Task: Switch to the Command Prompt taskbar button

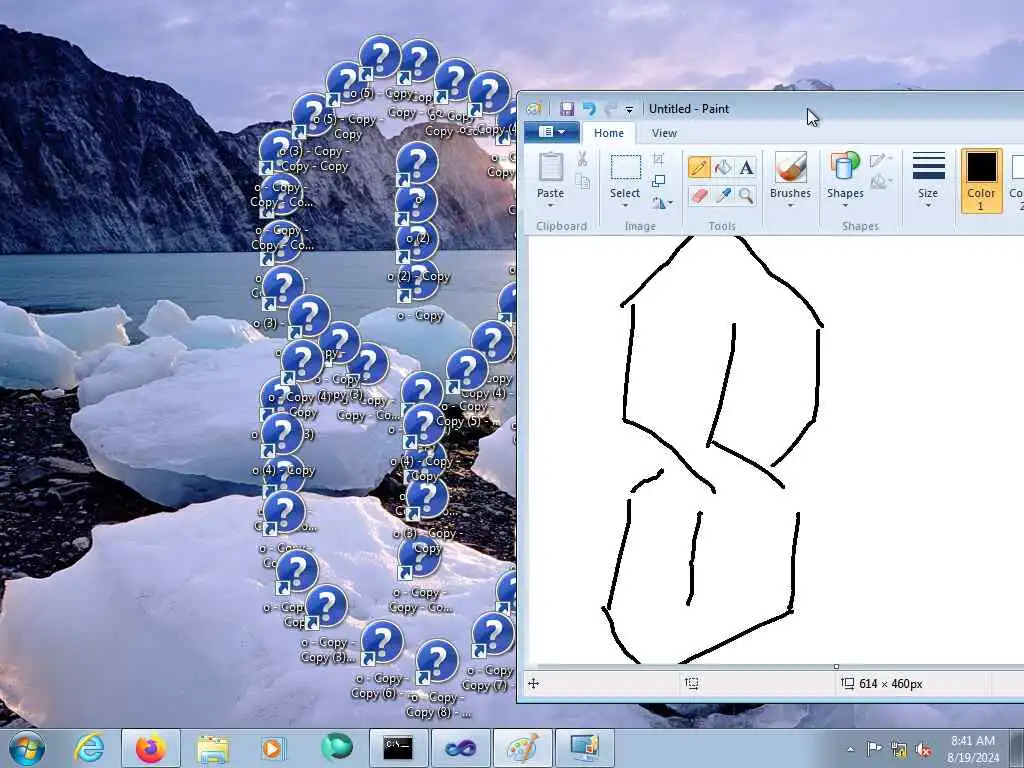Action: tap(398, 748)
